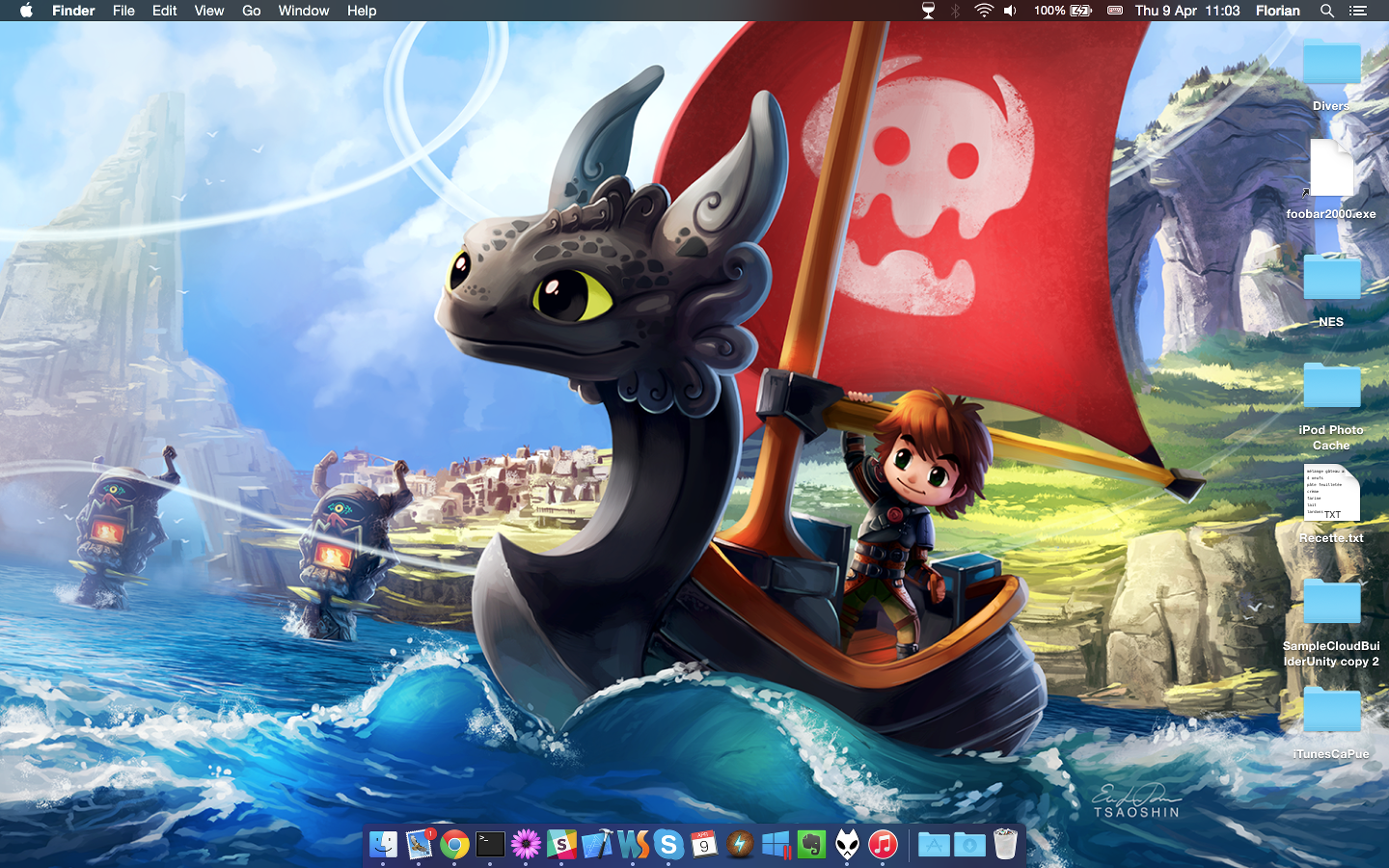The height and width of the screenshot is (868, 1389).
Task: Open iTunes from the Dock
Action: pos(883,845)
